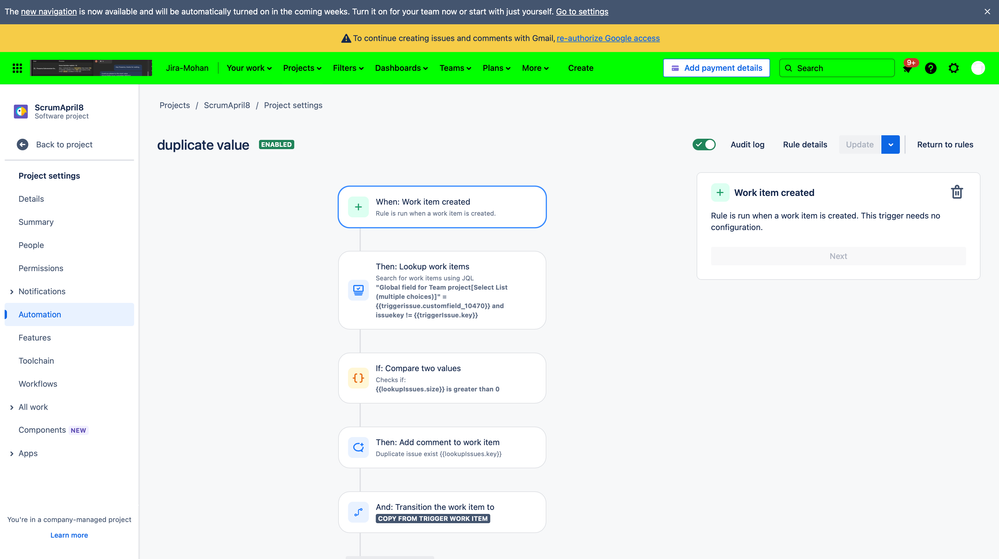Open the Your work dropdown
This screenshot has width=999, height=559.
pyautogui.click(x=249, y=68)
